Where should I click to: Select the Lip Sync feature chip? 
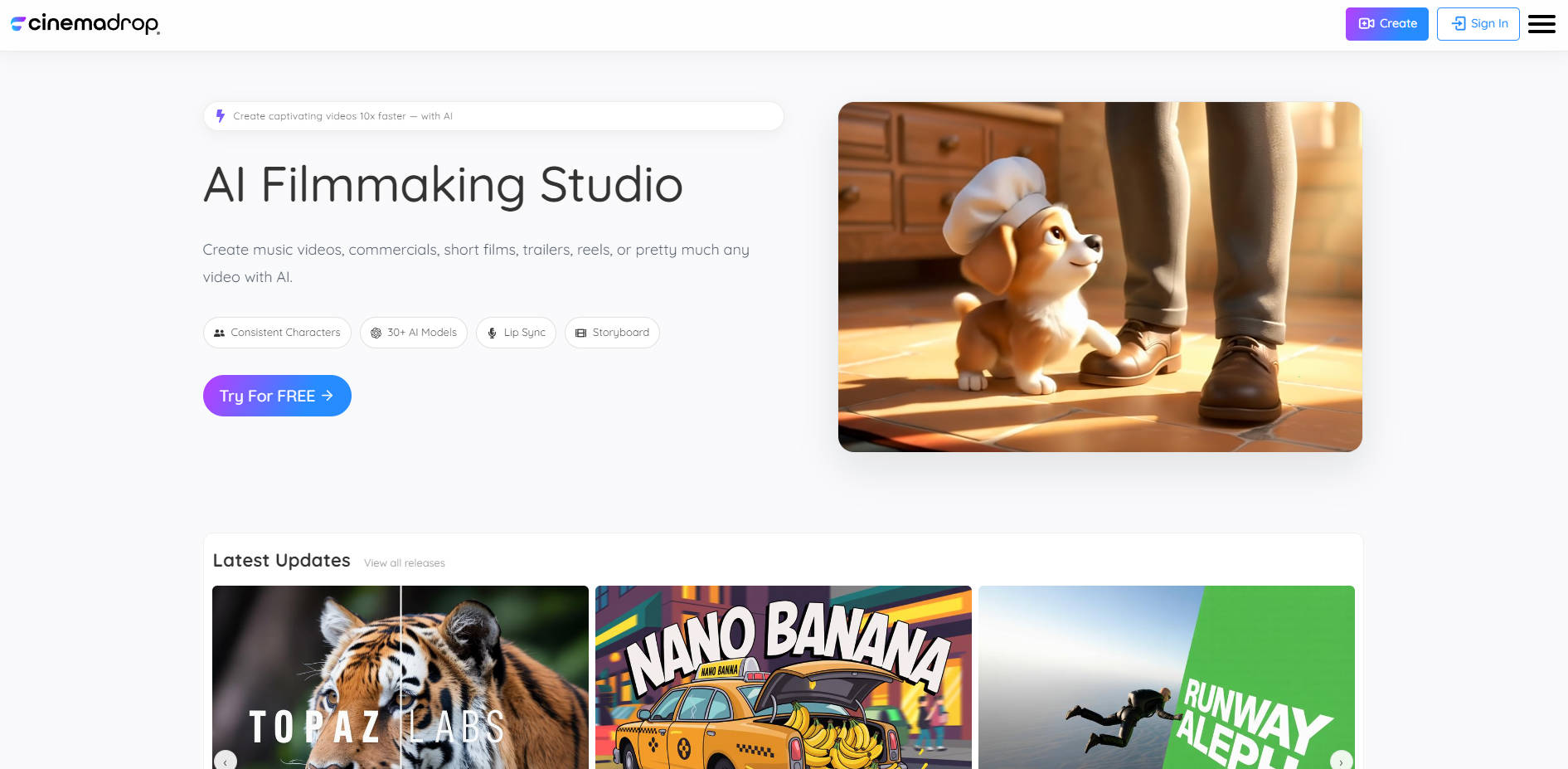click(516, 332)
